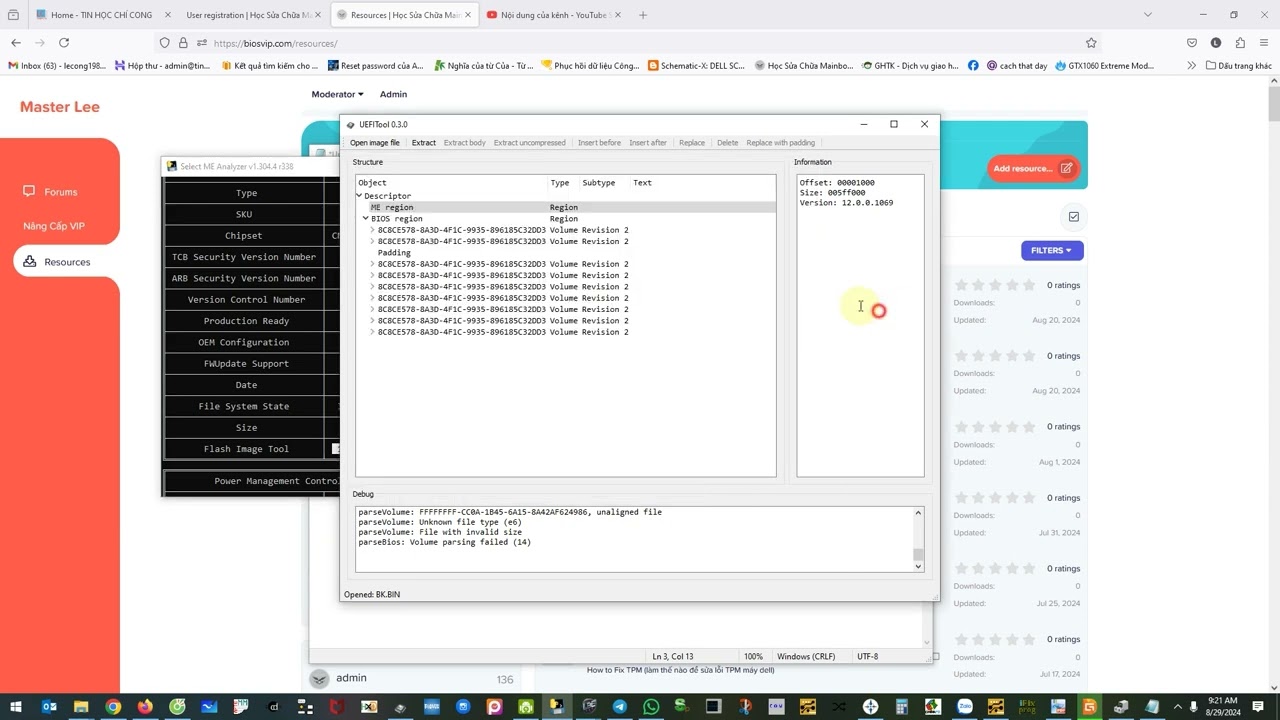Open the Facebook bookmark icon
Viewport: 1280px width, 720px height.
point(973,66)
